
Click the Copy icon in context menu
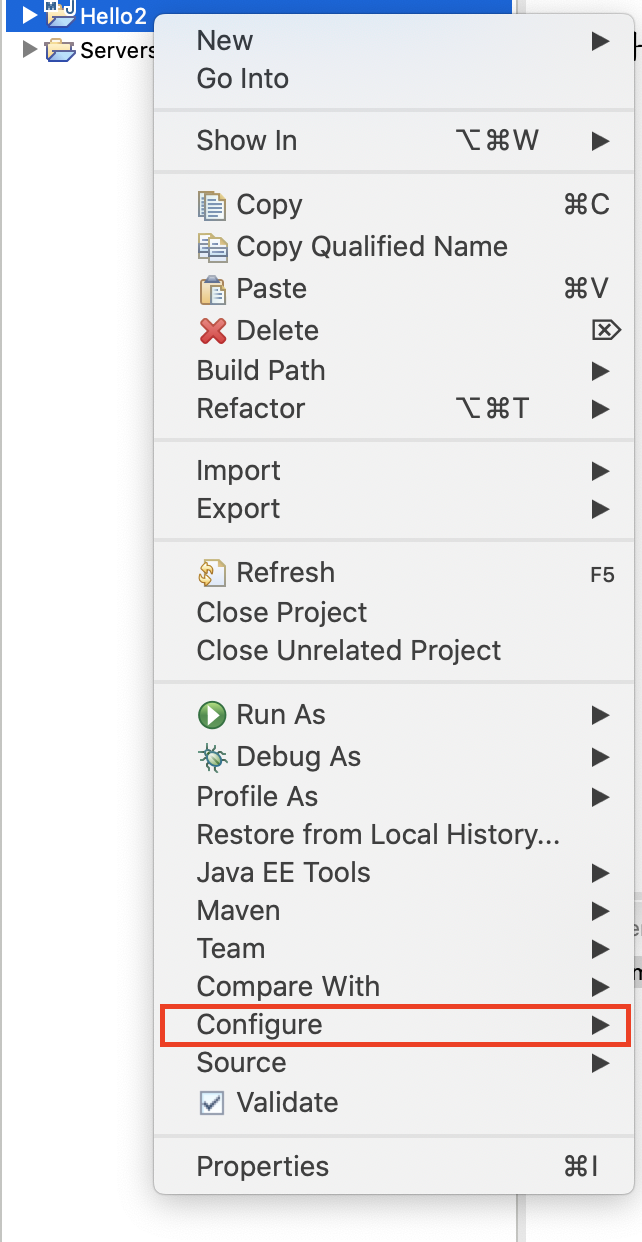212,205
